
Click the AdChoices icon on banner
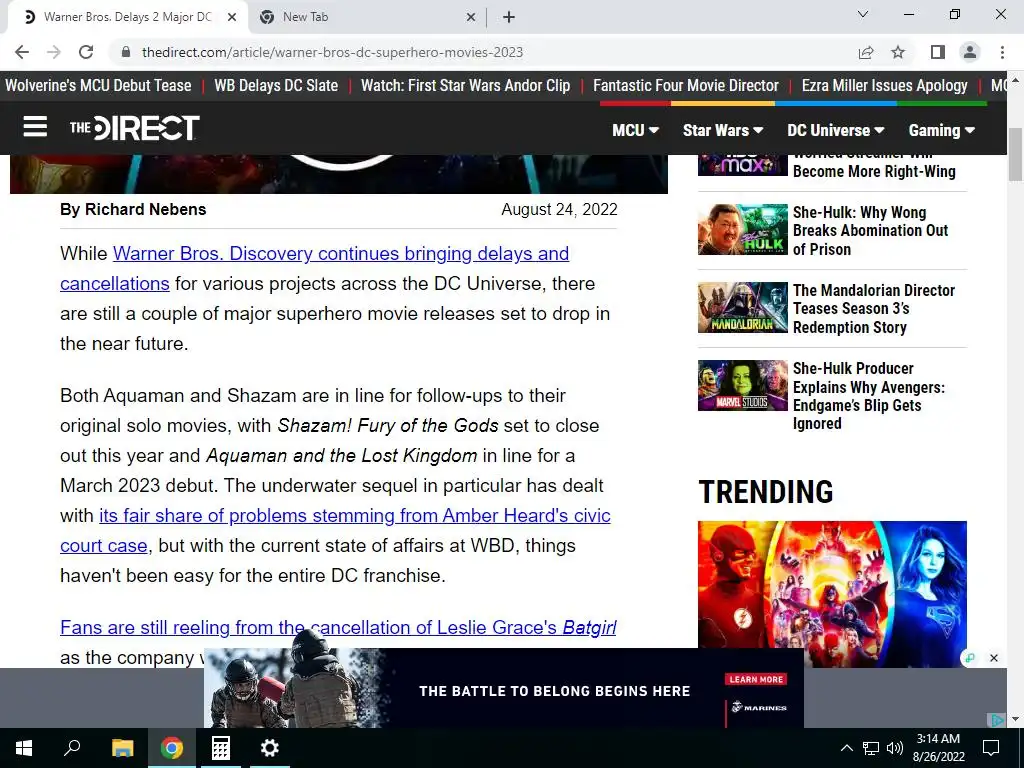click(997, 720)
